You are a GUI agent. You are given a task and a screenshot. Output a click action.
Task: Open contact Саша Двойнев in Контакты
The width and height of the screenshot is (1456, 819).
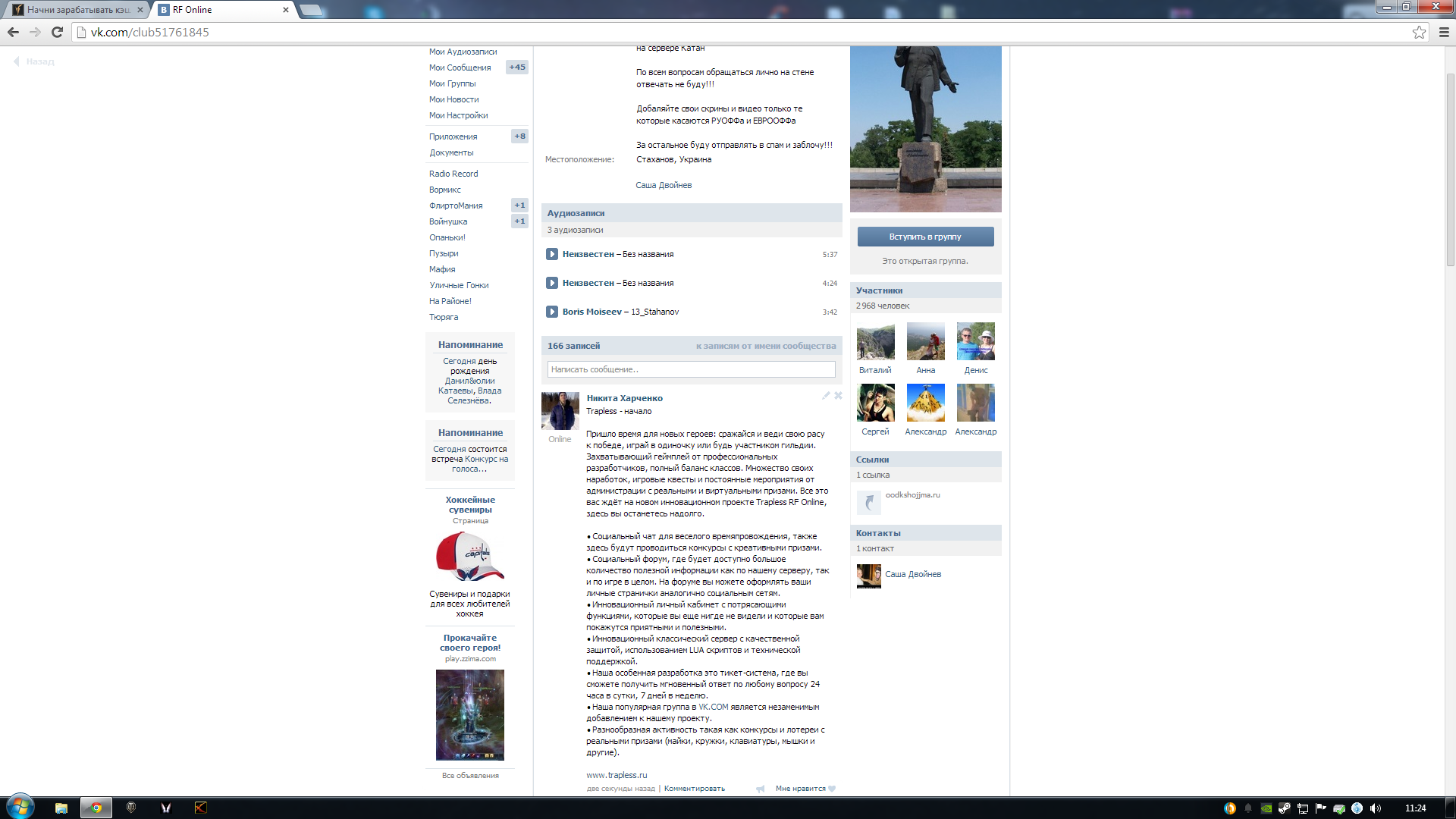pyautogui.click(x=913, y=574)
